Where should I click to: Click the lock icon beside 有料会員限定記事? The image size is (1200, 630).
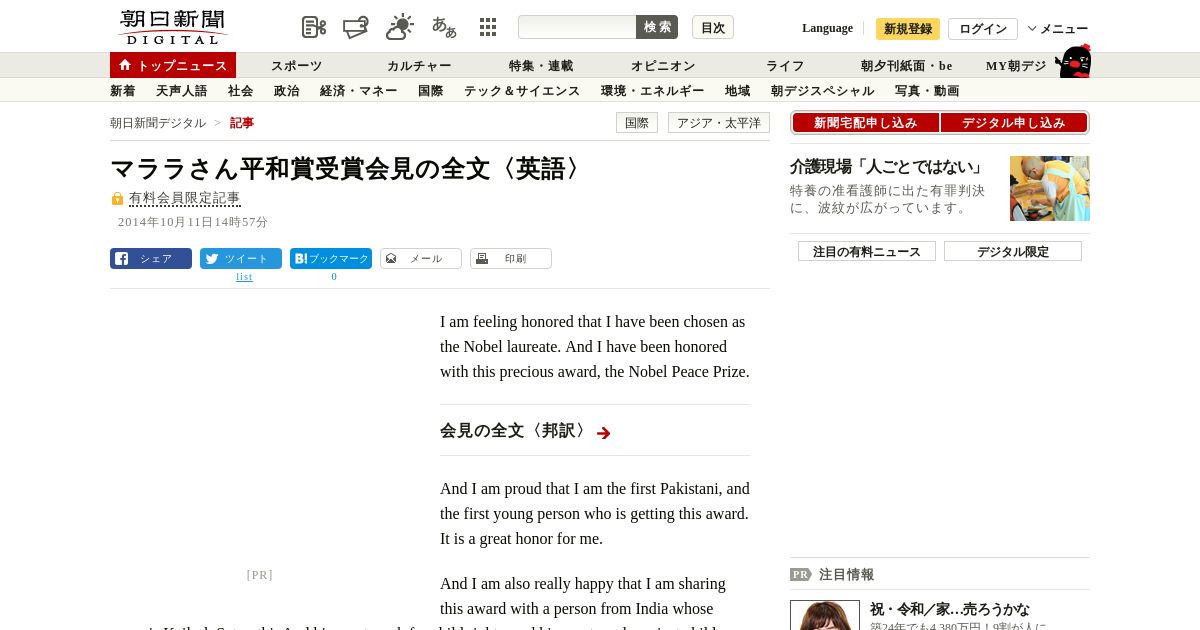pyautogui.click(x=117, y=199)
